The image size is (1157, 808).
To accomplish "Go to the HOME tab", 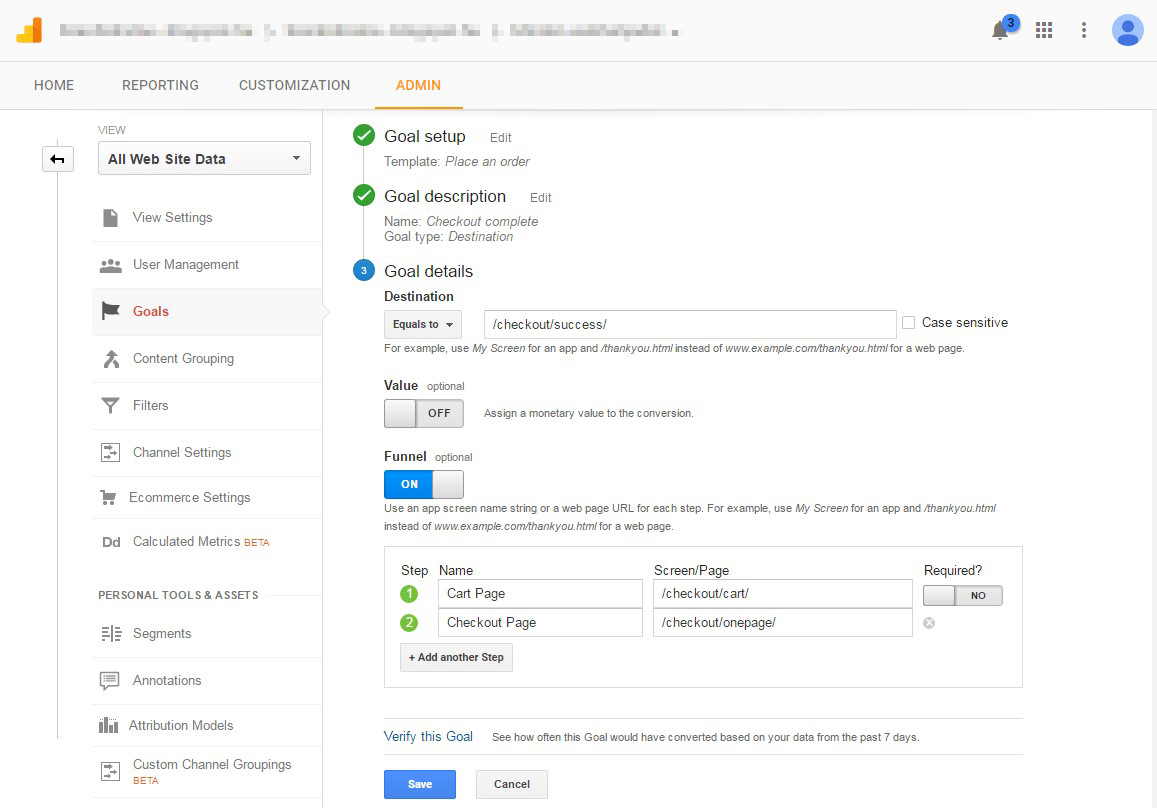I will point(54,86).
